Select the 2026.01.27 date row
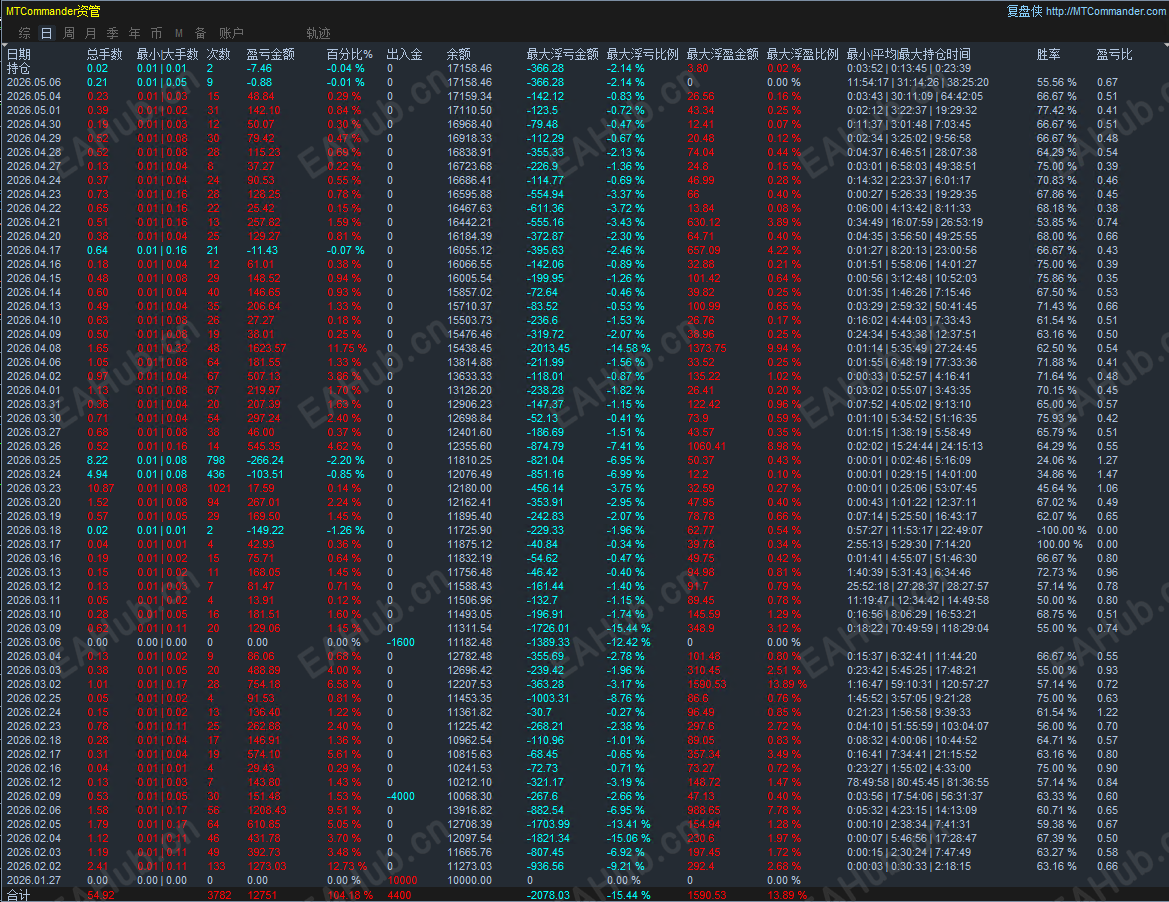The image size is (1169, 902). coord(34,880)
